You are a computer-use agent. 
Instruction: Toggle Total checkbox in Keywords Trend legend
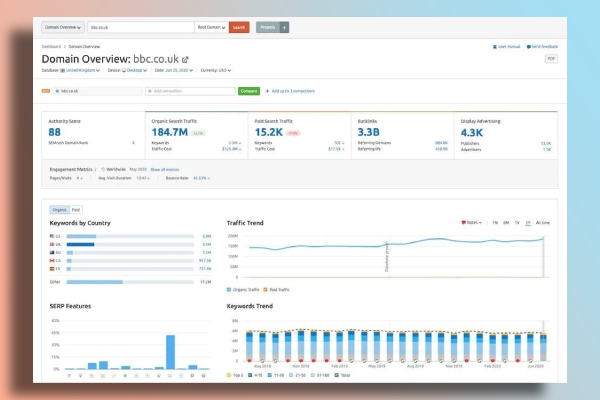[x=337, y=375]
